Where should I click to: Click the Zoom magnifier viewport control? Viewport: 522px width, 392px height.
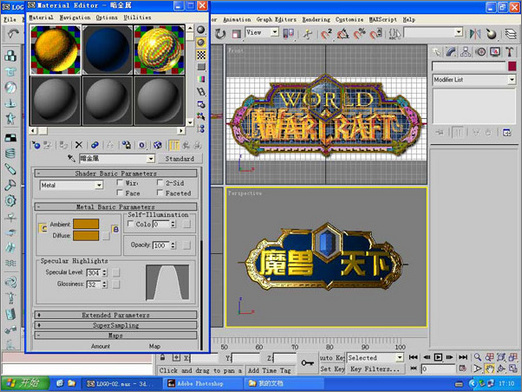(x=477, y=357)
